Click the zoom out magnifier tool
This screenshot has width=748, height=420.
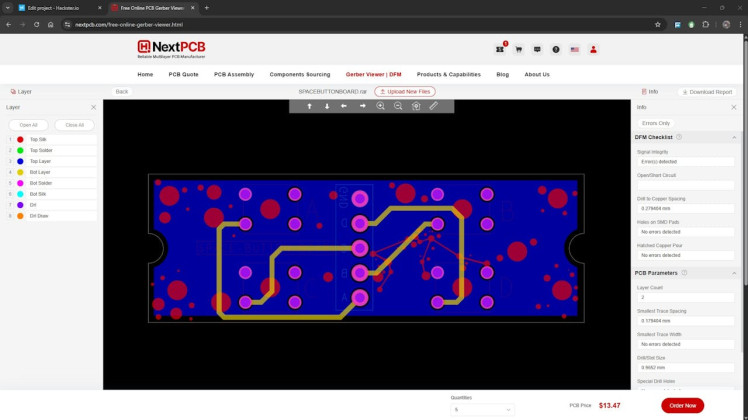pos(398,106)
